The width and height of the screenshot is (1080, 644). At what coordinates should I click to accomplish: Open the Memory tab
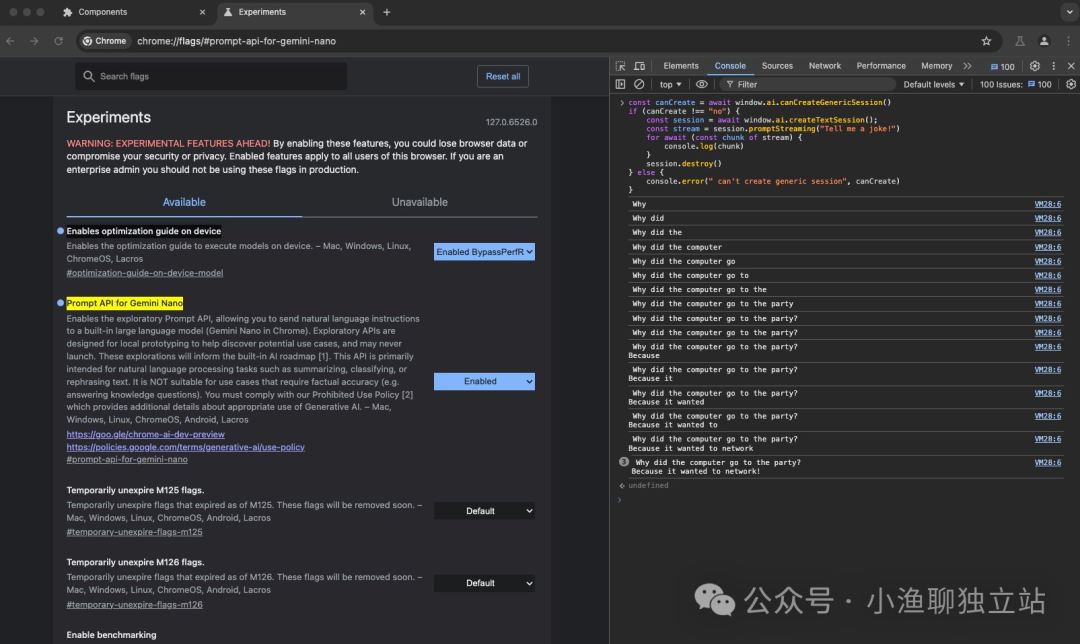936,66
